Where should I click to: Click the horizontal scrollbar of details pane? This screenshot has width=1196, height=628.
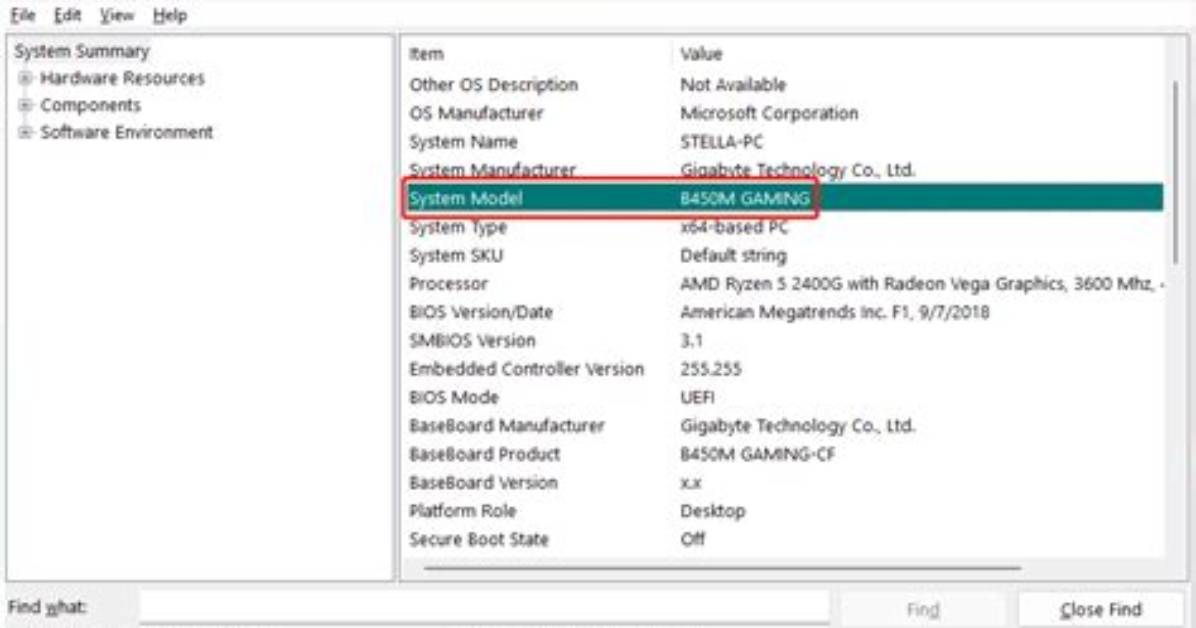point(722,568)
